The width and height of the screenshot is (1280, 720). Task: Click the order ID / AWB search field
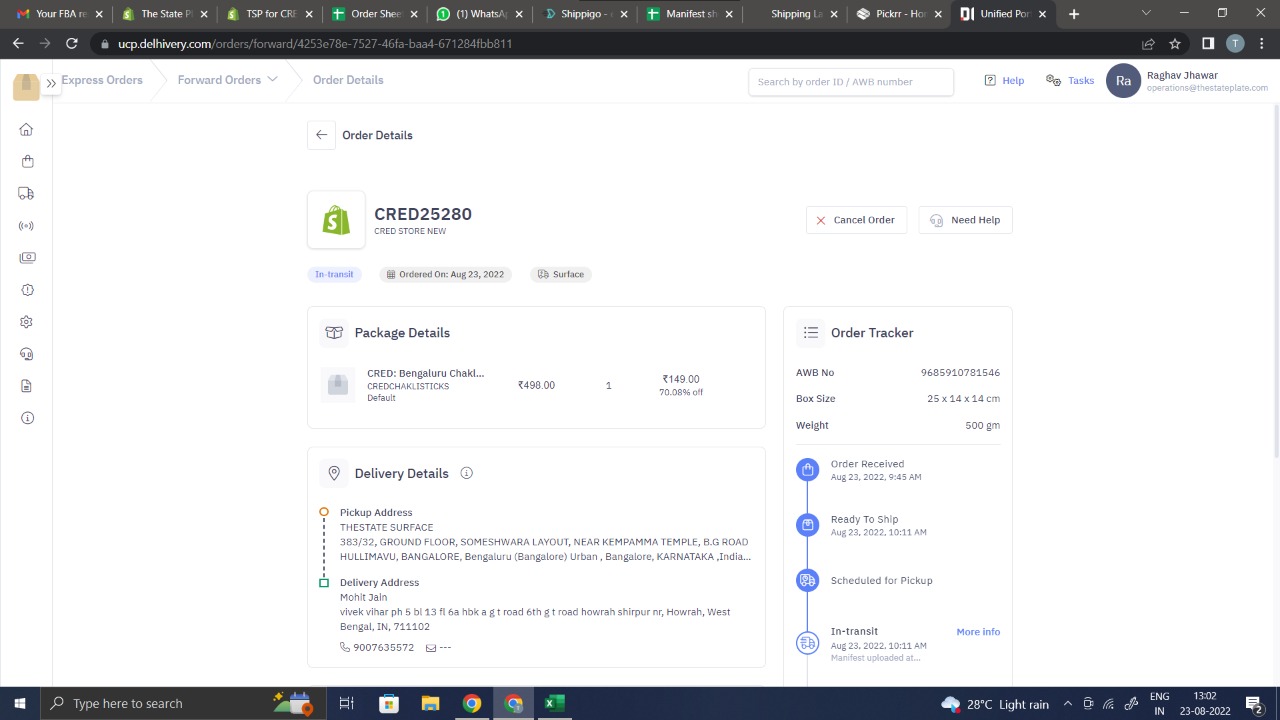pos(850,82)
